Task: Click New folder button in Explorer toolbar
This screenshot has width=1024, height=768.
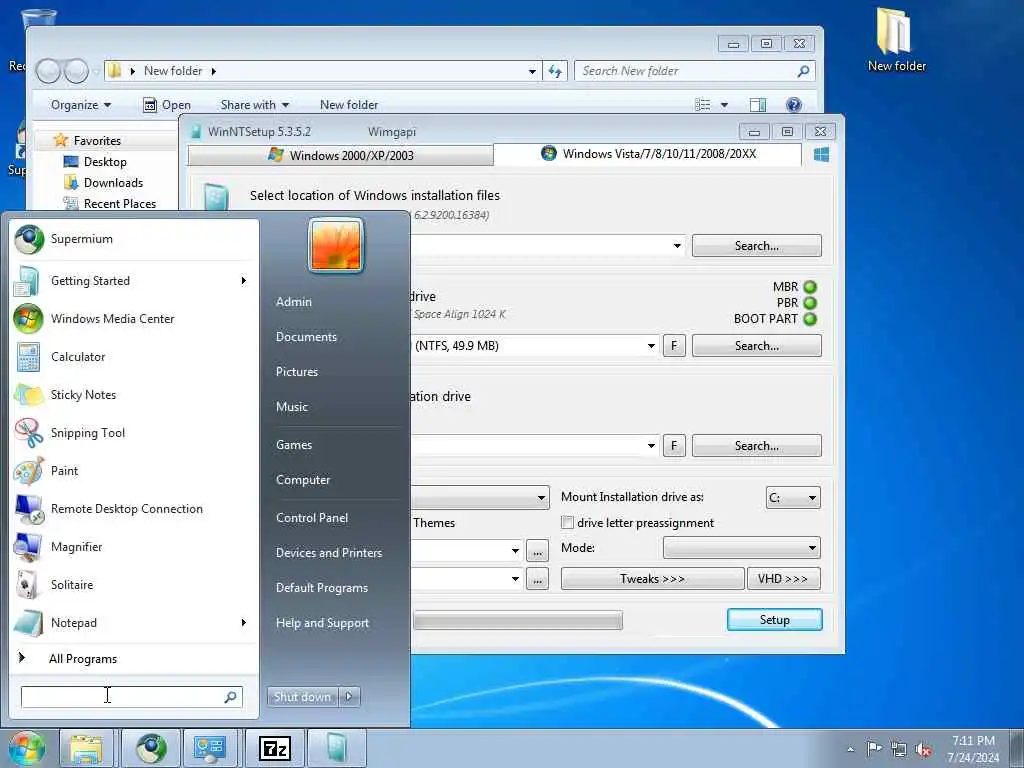Action: click(349, 105)
